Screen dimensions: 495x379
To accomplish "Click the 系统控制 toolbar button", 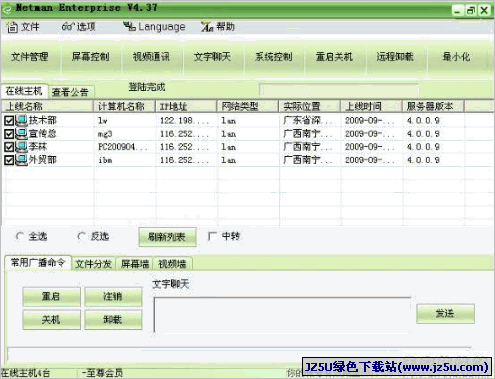I will click(274, 57).
